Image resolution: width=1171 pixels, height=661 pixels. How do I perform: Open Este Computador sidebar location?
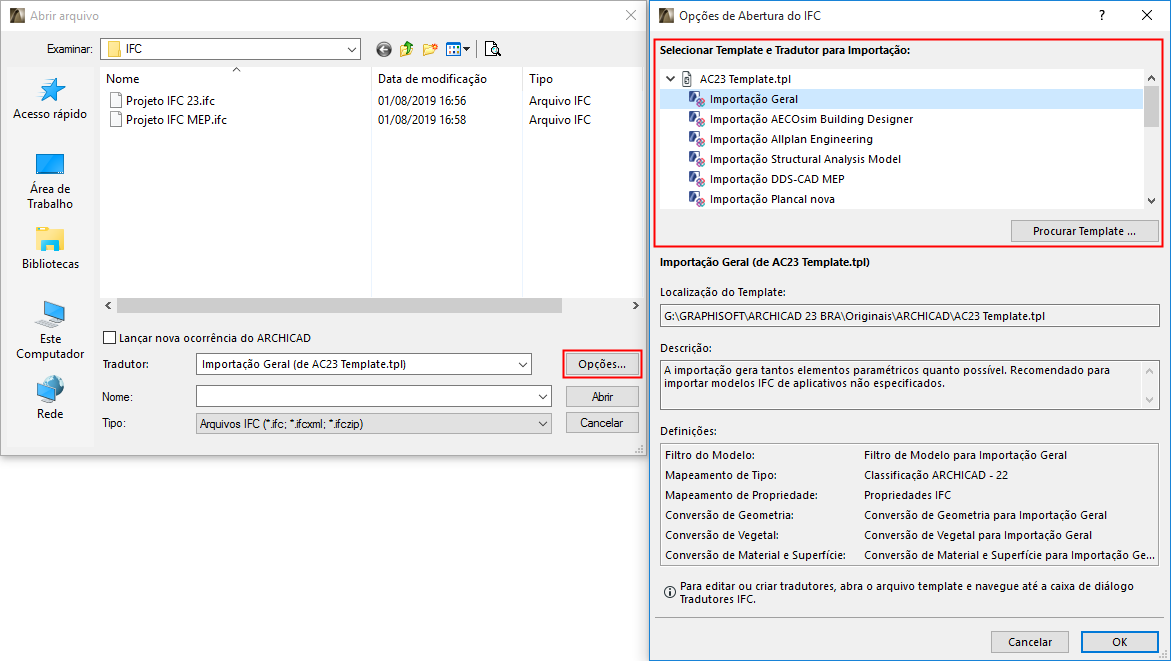(x=50, y=330)
